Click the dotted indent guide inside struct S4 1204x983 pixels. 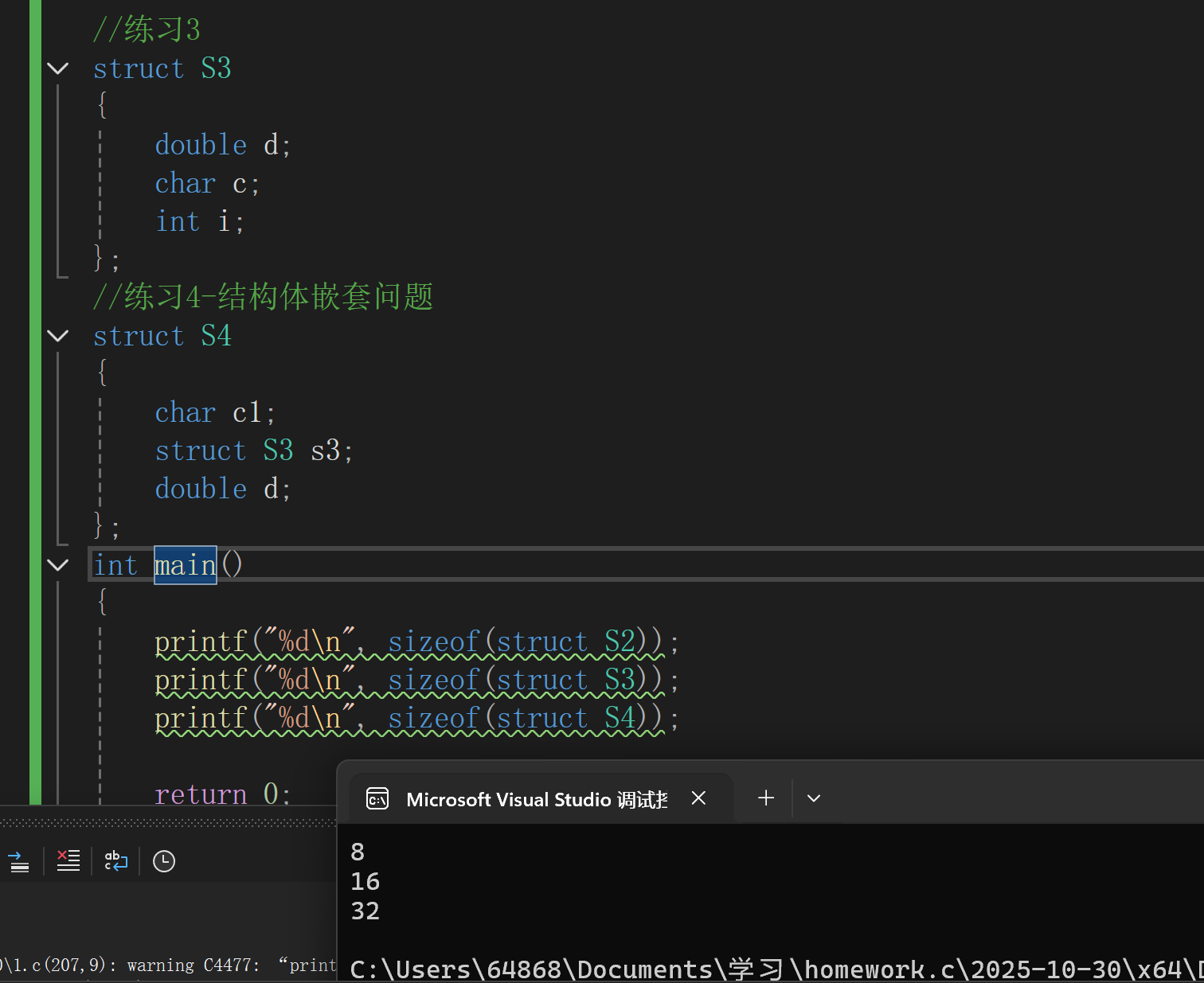pyautogui.click(x=99, y=450)
